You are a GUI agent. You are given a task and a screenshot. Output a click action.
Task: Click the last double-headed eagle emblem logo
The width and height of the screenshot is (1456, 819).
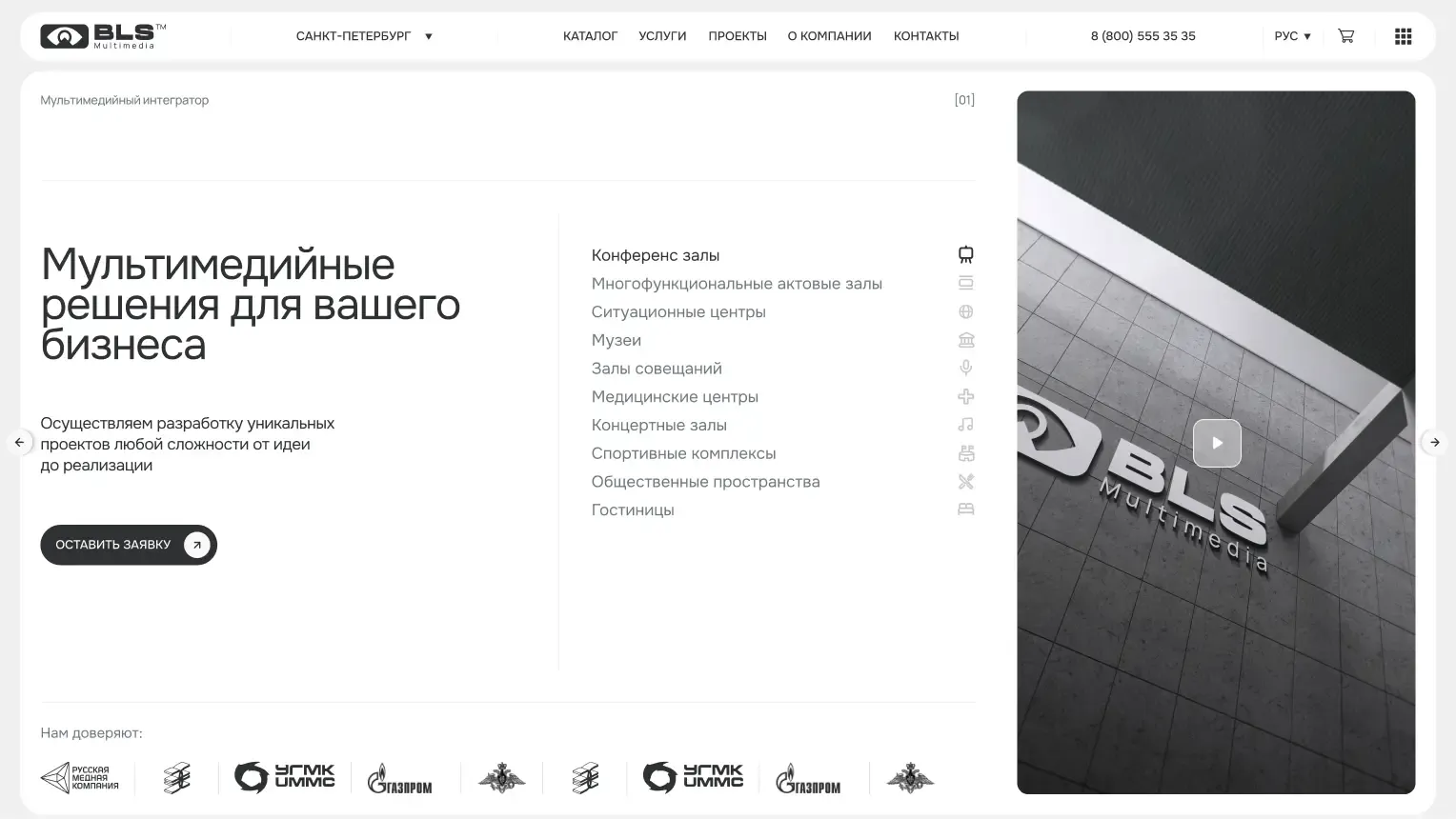pyautogui.click(x=910, y=778)
